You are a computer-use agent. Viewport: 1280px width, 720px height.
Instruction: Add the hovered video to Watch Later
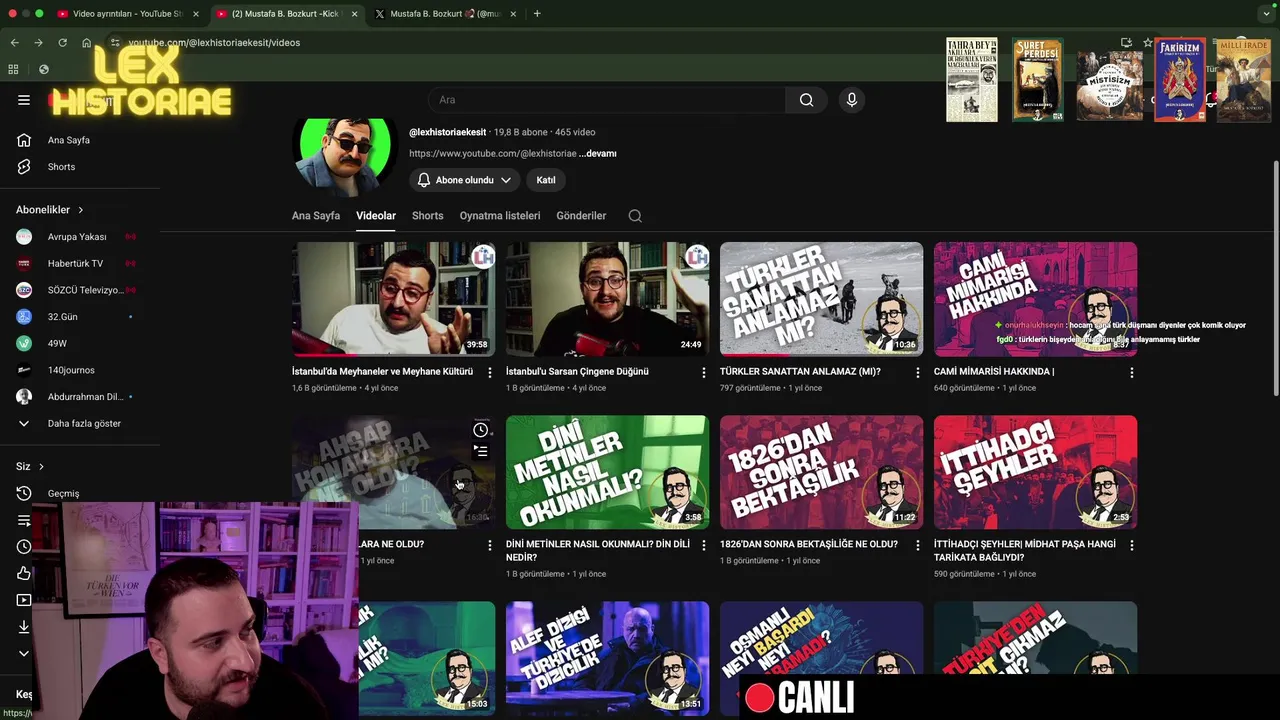coord(481,430)
